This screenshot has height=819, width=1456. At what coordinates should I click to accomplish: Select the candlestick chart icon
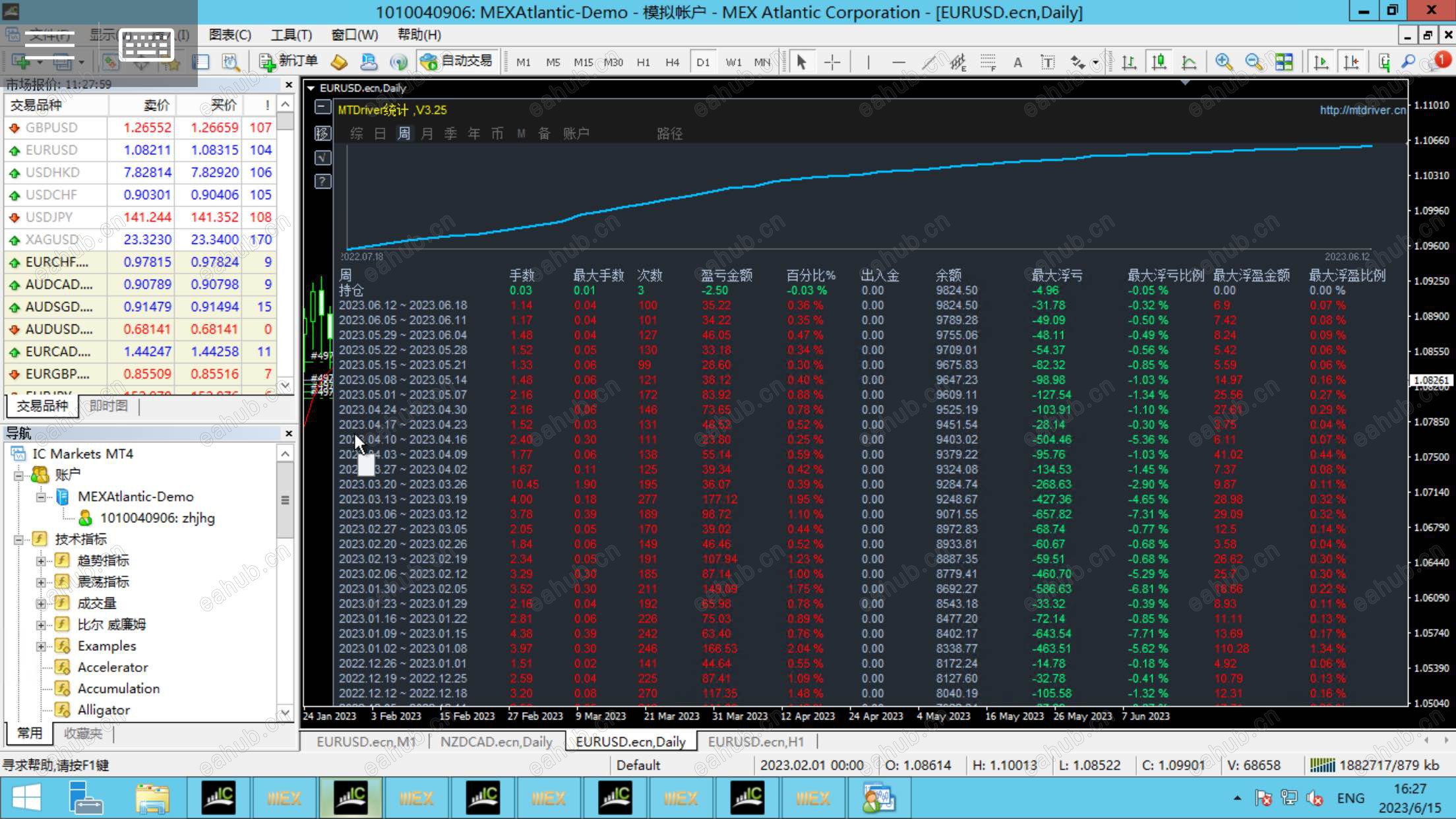1159,62
